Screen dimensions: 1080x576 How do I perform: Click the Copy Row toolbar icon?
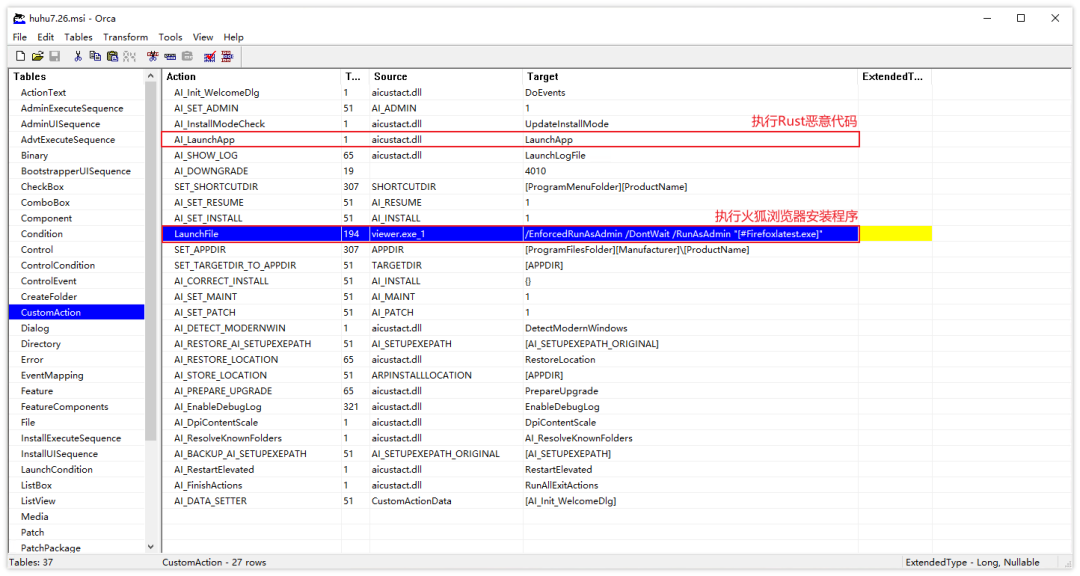[x=169, y=56]
